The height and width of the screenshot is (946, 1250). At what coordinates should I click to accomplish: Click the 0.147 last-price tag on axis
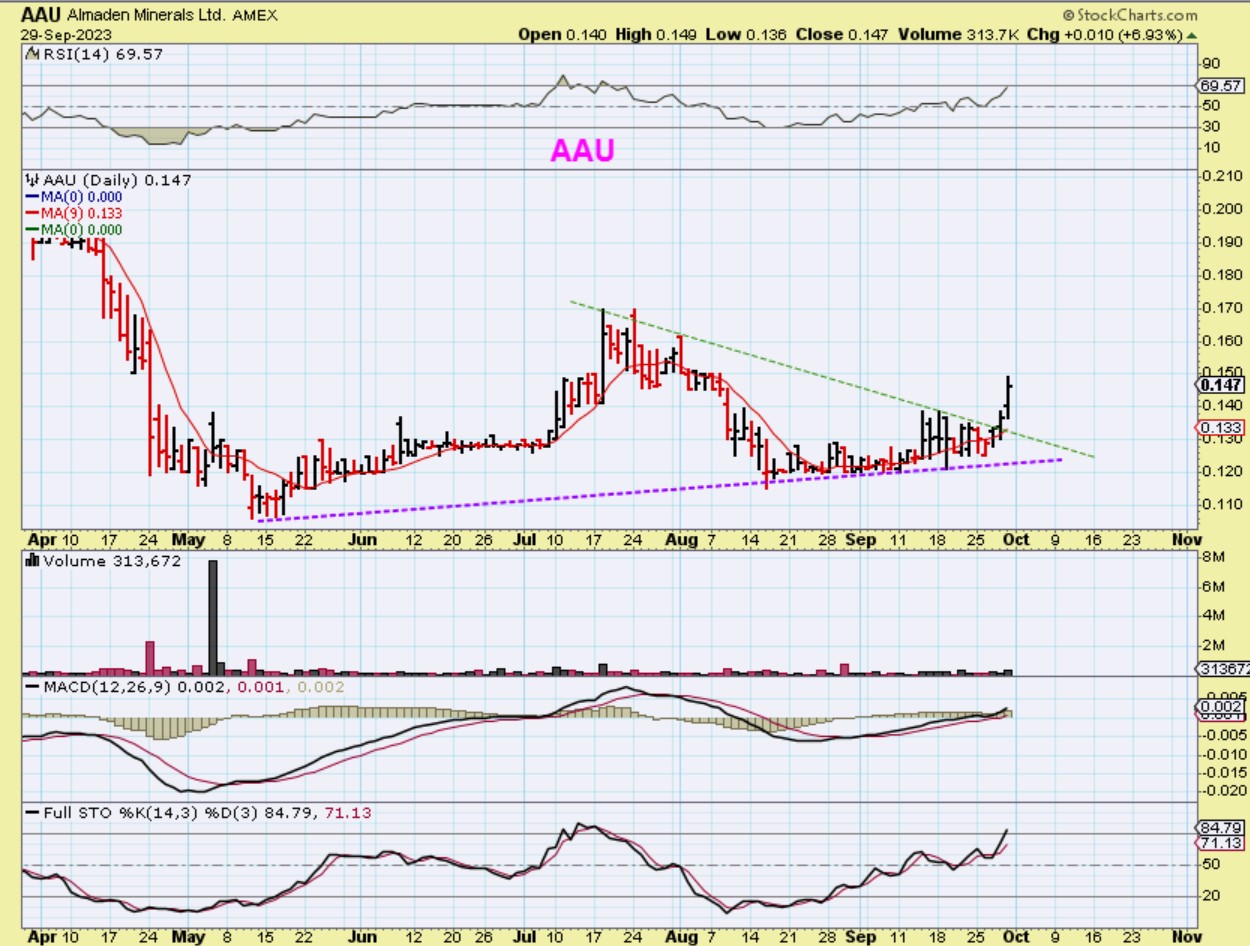click(x=1219, y=384)
